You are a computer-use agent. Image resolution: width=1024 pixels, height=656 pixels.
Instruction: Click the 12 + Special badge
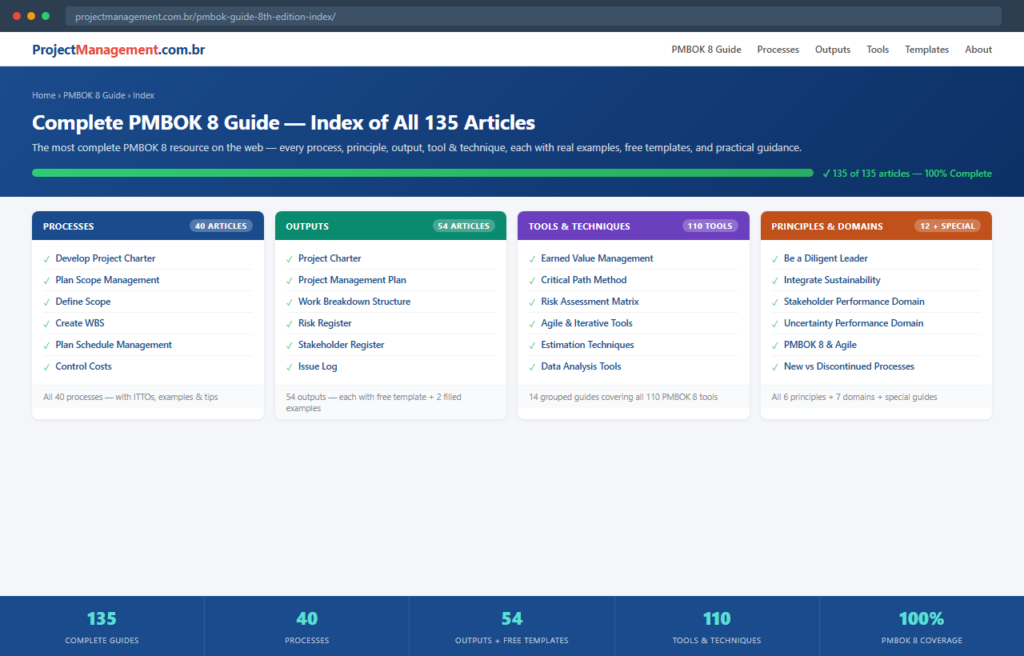pos(948,226)
